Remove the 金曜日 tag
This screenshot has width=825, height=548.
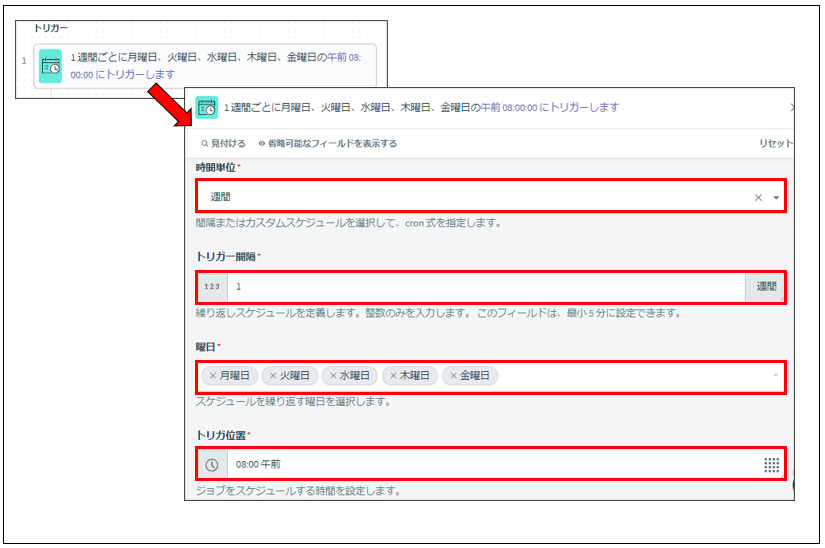coord(453,376)
